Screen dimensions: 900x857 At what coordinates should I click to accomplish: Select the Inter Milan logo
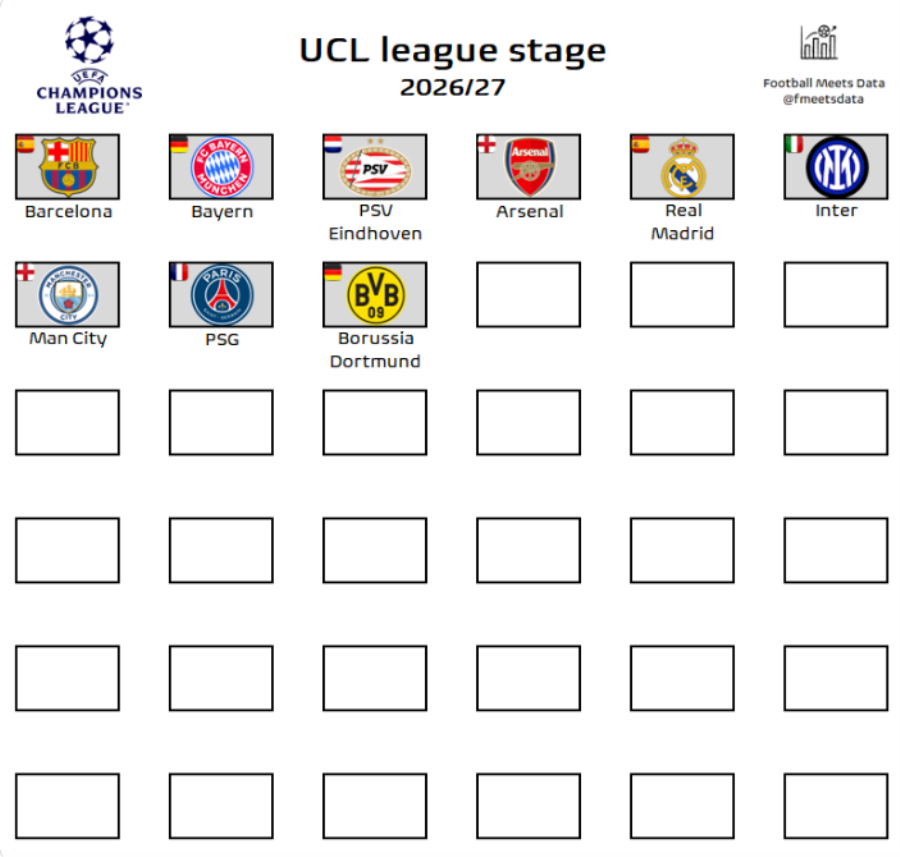point(836,167)
